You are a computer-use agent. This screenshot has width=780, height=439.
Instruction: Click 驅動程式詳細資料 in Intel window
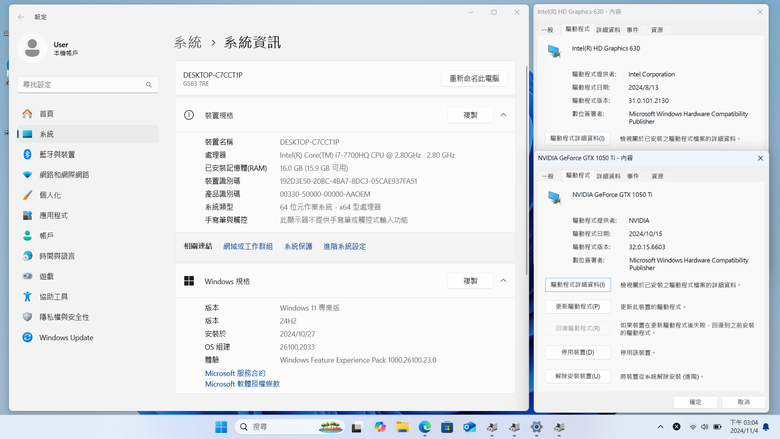tap(577, 138)
